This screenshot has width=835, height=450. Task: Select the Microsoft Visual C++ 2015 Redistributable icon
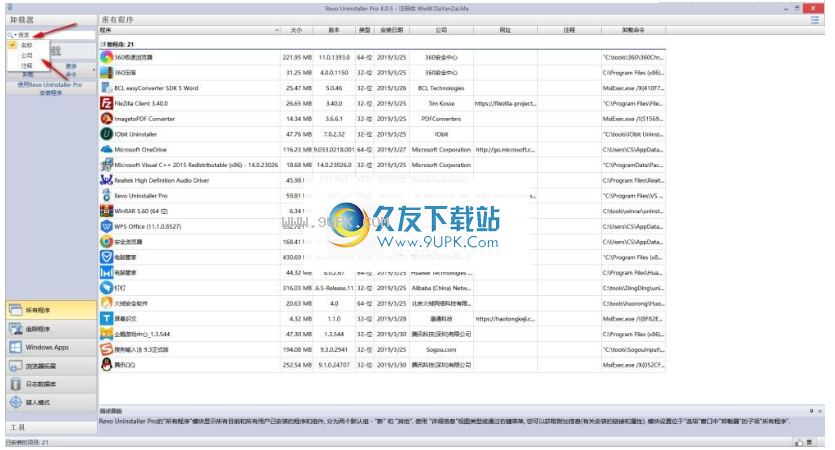tap(107, 165)
